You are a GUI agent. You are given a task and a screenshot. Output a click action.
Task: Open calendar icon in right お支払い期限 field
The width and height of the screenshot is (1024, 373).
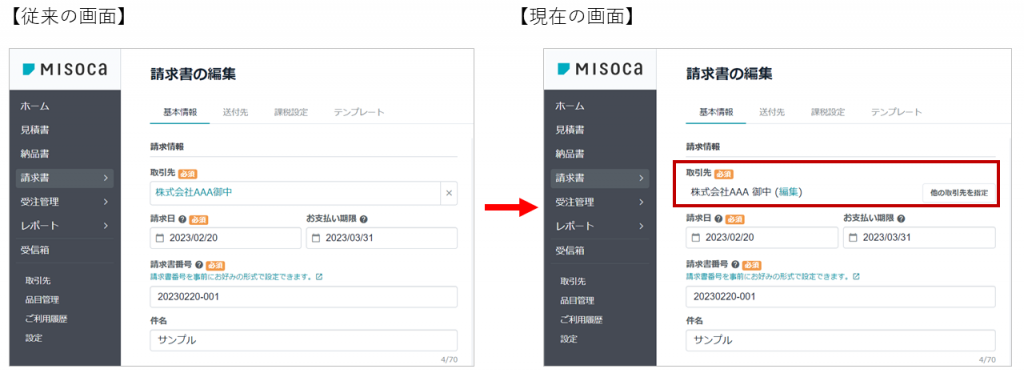point(854,238)
